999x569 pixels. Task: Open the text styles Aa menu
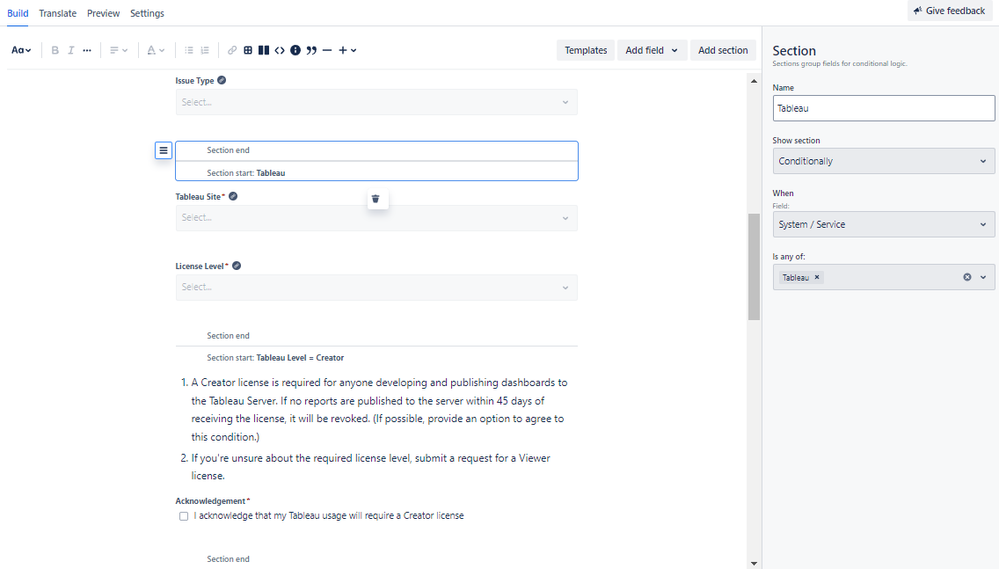point(21,50)
